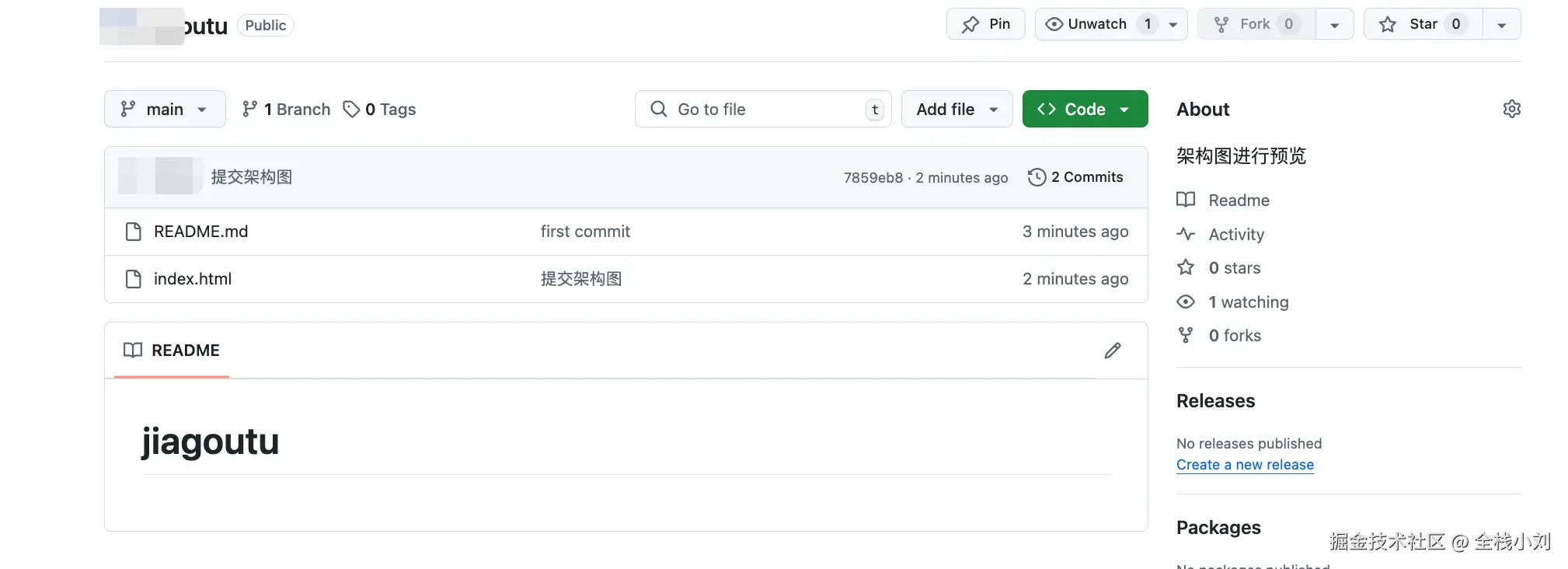Open the green Code dropdown
The height and width of the screenshot is (569, 1568).
1085,109
